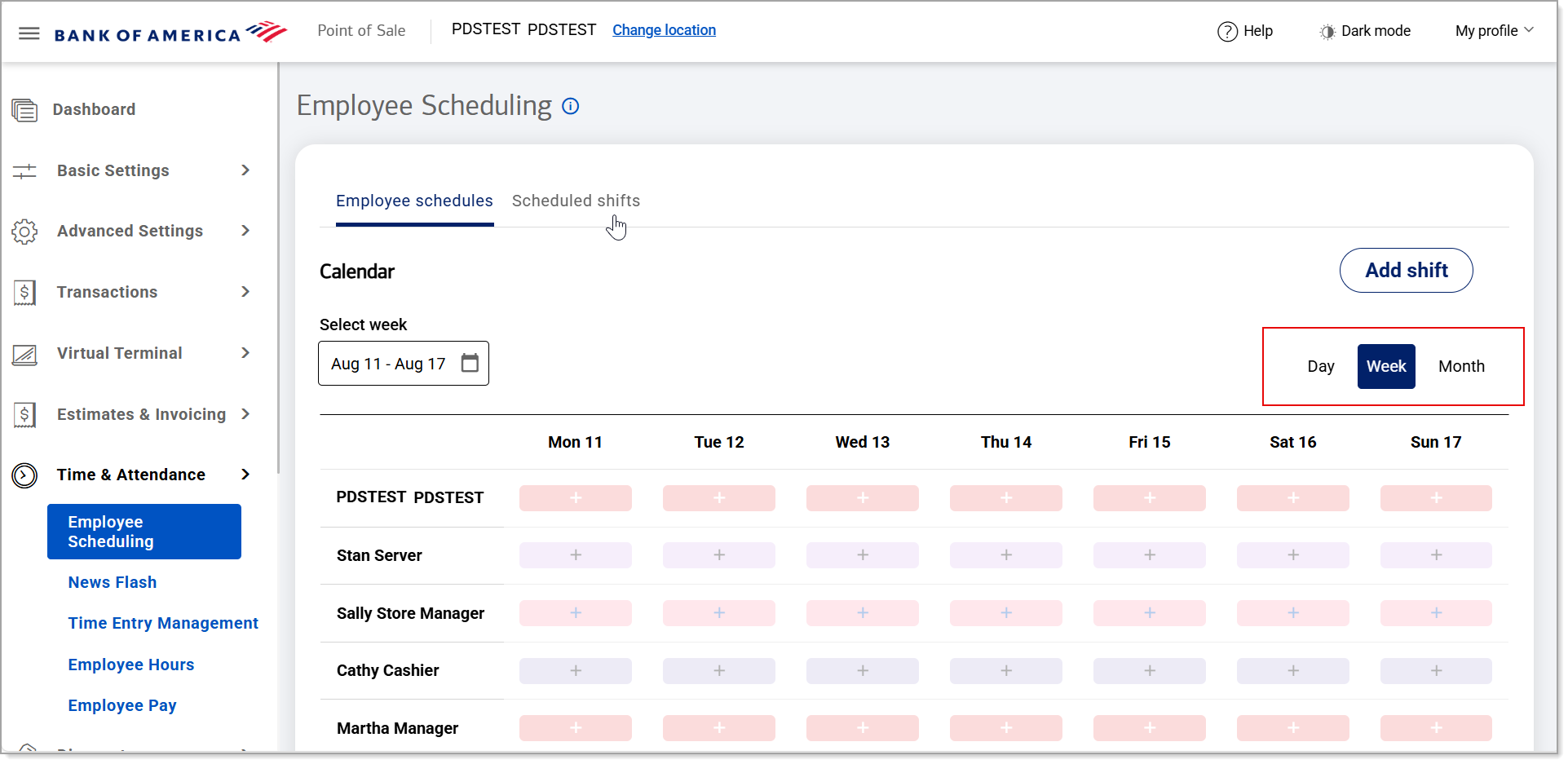Open Employee Pay page
Image resolution: width=1568 pixels, height=764 pixels.
[122, 705]
